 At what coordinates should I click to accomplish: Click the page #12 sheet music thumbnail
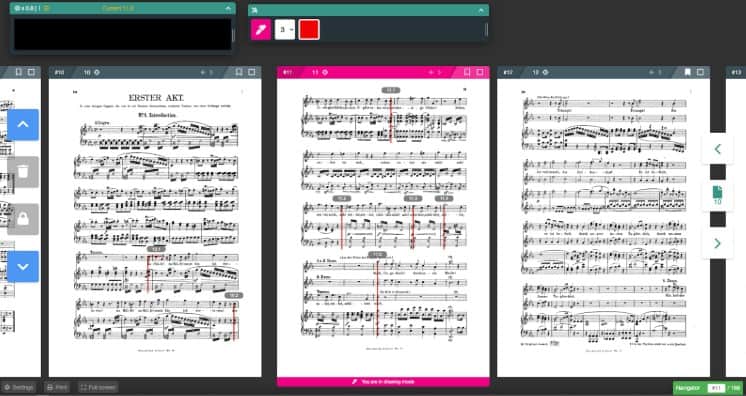603,228
